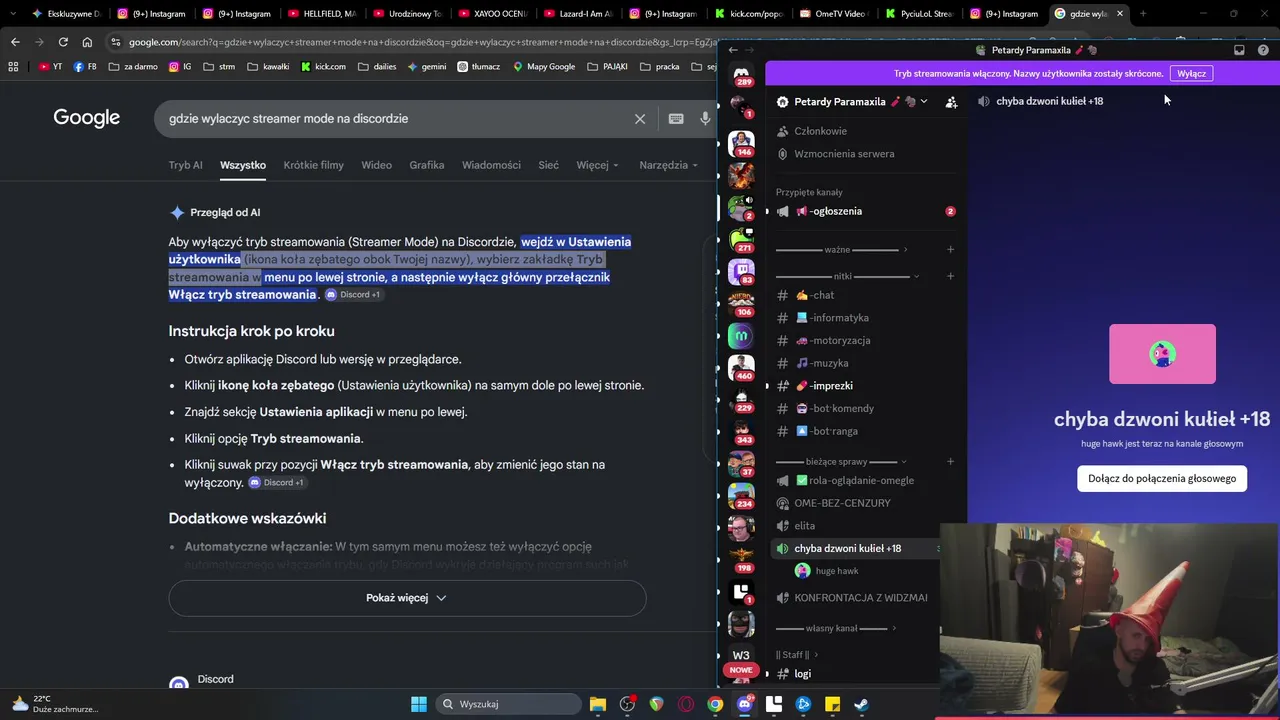This screenshot has height=720, width=1280.
Task: Click the Windows taskbar search box
Action: coord(510,704)
